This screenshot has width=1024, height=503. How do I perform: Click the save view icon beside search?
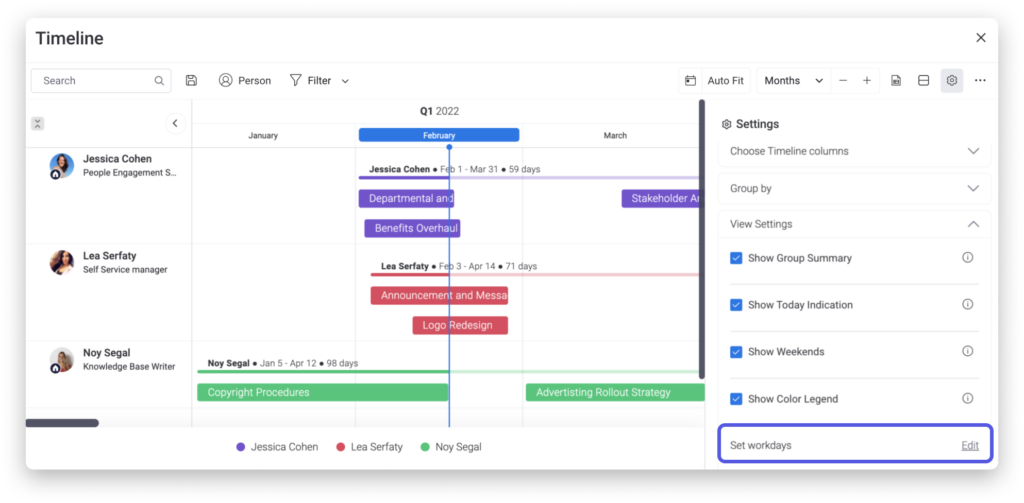(191, 81)
